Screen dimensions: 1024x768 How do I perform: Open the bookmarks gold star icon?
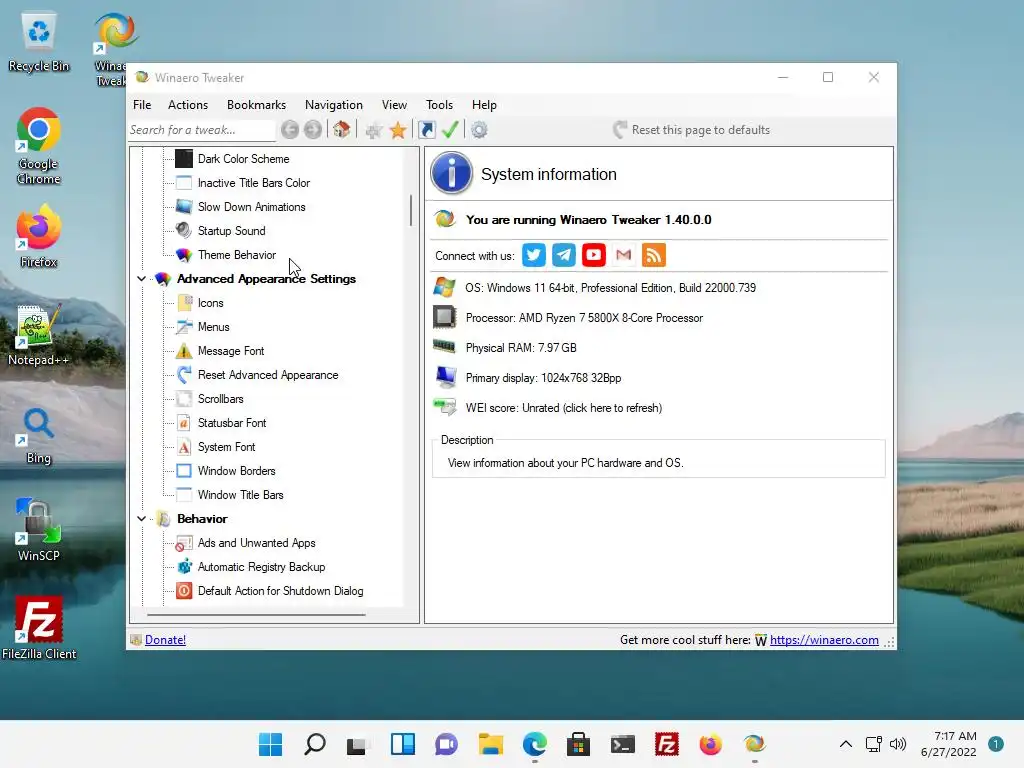[398, 130]
